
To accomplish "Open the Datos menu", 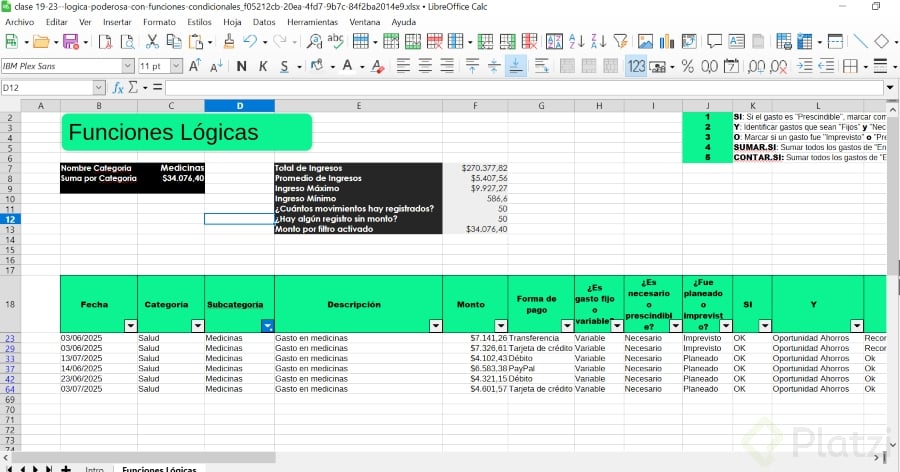I will click(264, 22).
